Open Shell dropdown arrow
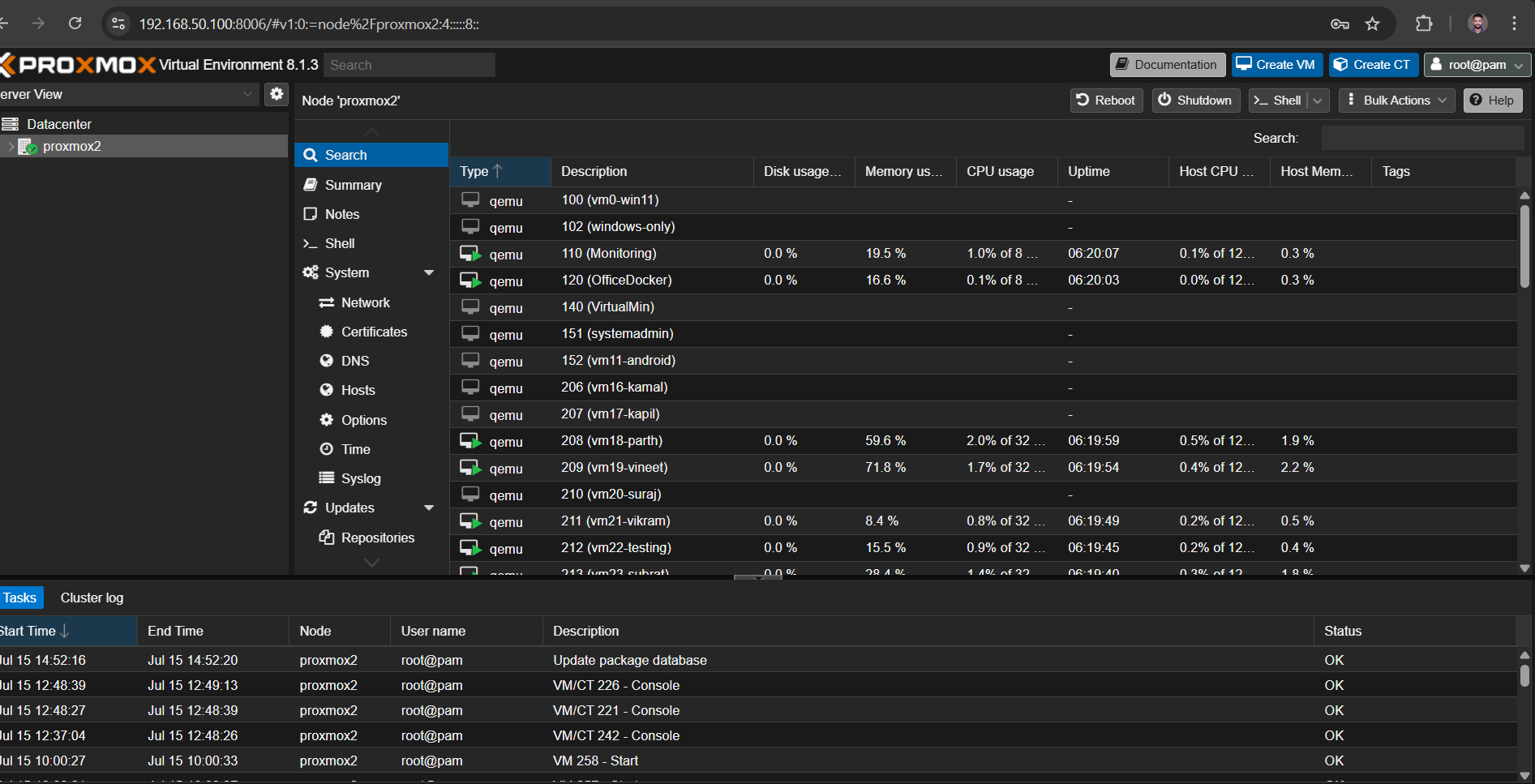 coord(1318,101)
